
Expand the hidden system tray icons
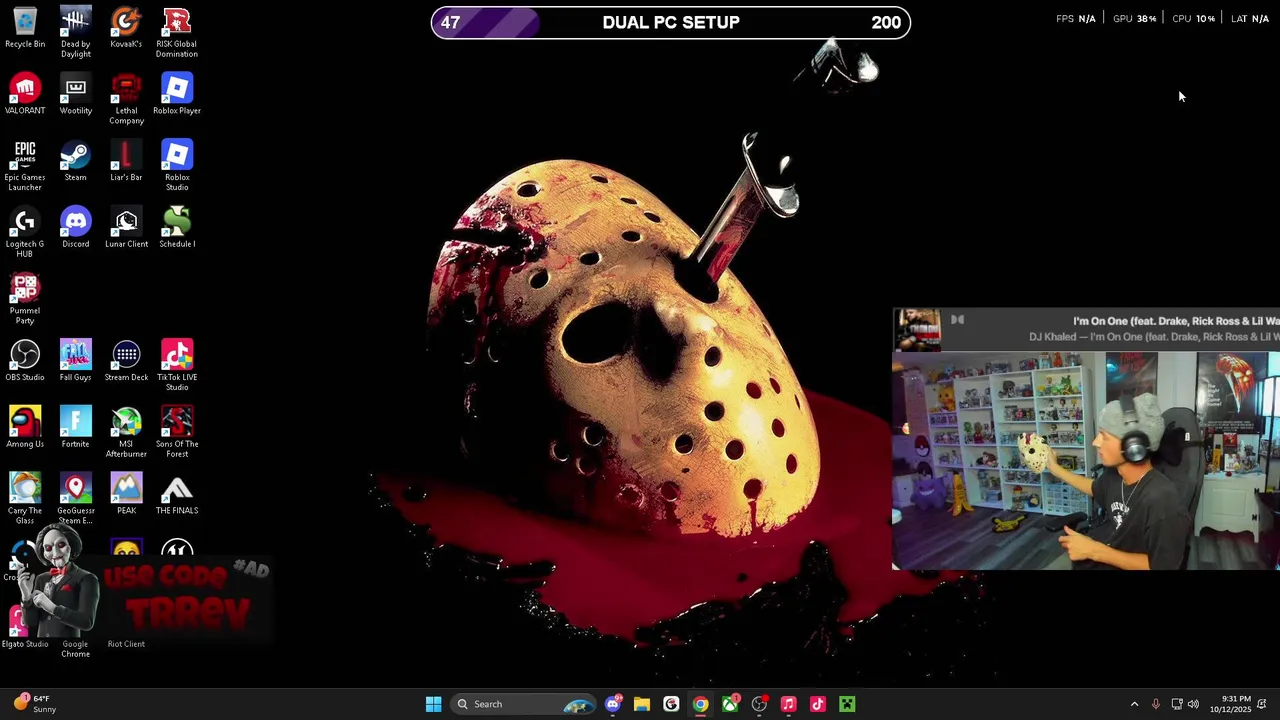click(x=1134, y=704)
